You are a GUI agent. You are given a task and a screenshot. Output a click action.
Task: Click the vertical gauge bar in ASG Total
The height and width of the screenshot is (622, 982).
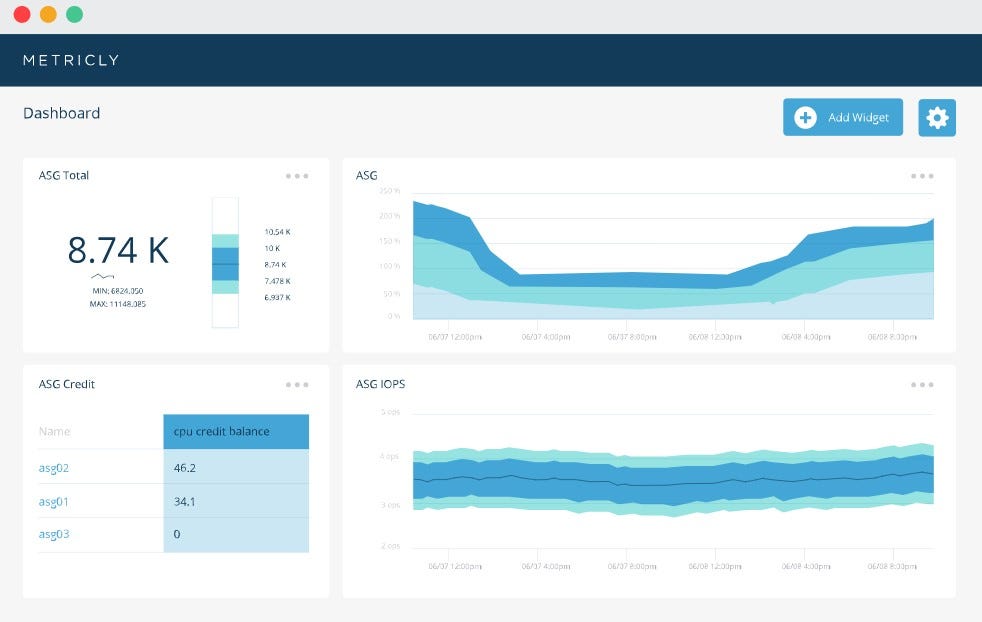coord(226,262)
